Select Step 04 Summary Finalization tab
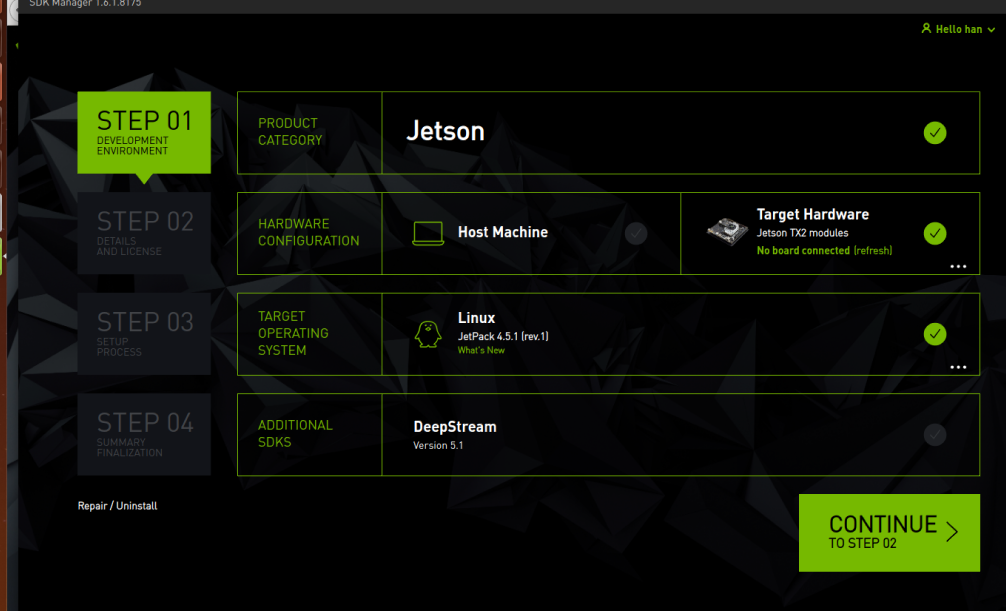The height and width of the screenshot is (611, 1006). [x=144, y=435]
